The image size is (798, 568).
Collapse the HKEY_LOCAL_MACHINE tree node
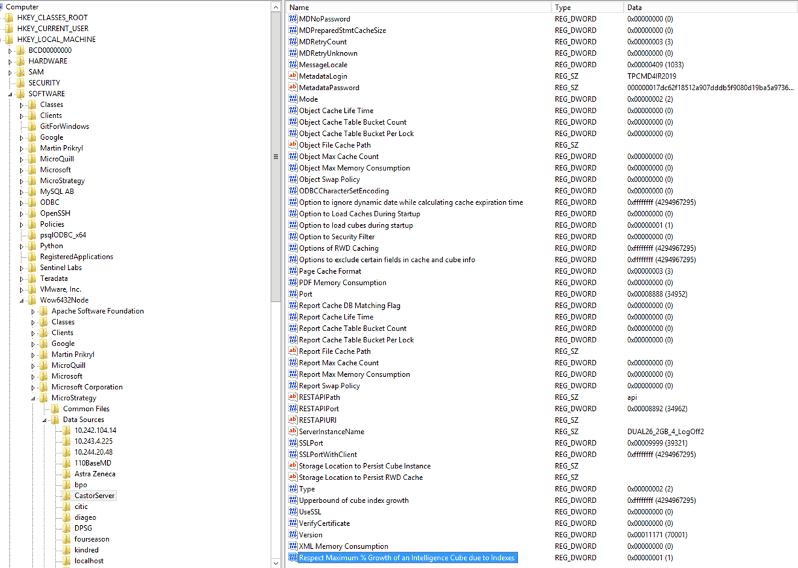[x=3, y=40]
